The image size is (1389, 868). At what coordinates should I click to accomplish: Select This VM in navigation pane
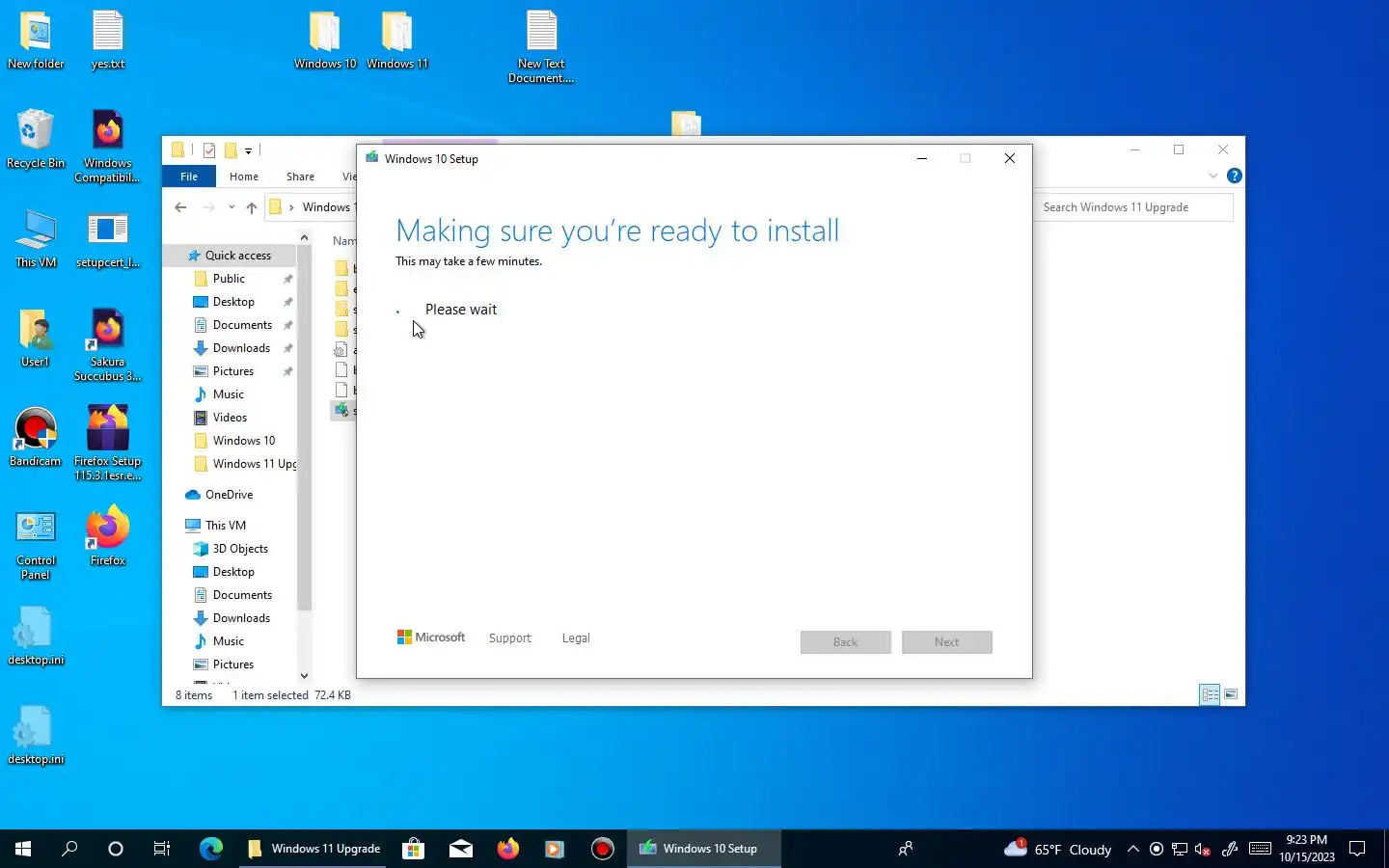tap(225, 526)
